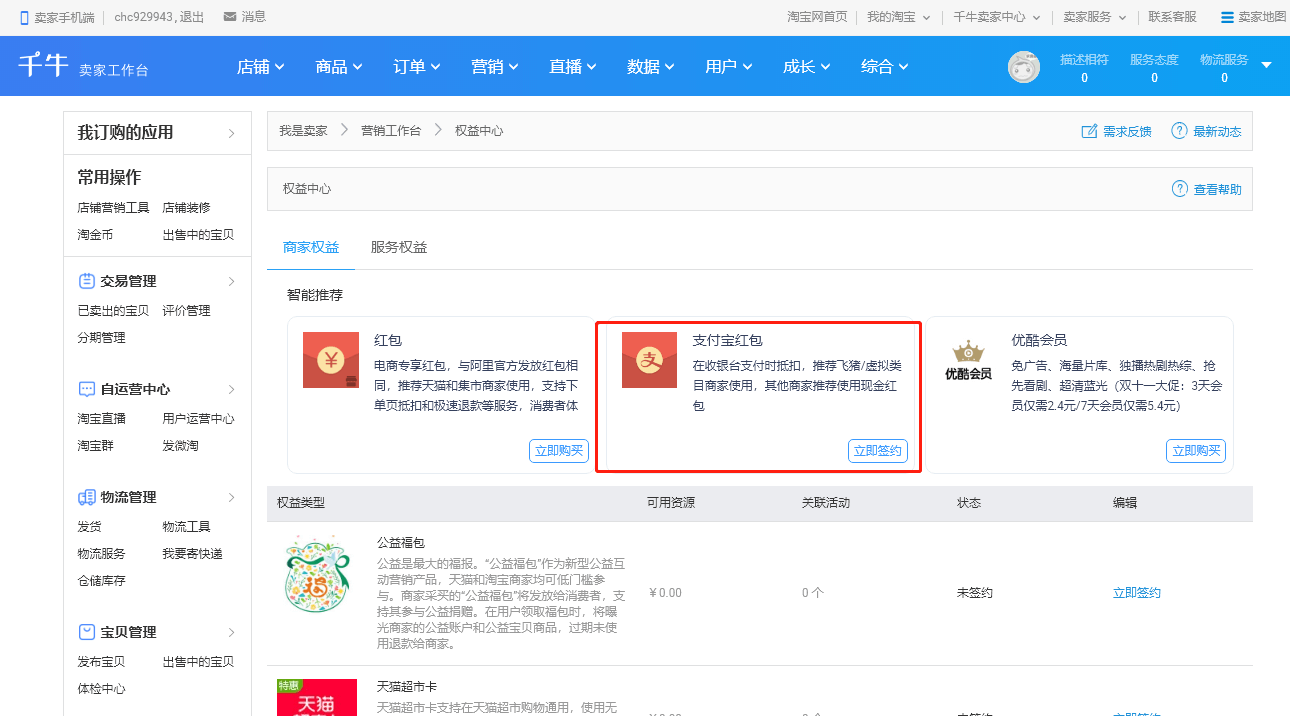
Task: Go to 我是卖家 in breadcrumb
Action: click(303, 131)
